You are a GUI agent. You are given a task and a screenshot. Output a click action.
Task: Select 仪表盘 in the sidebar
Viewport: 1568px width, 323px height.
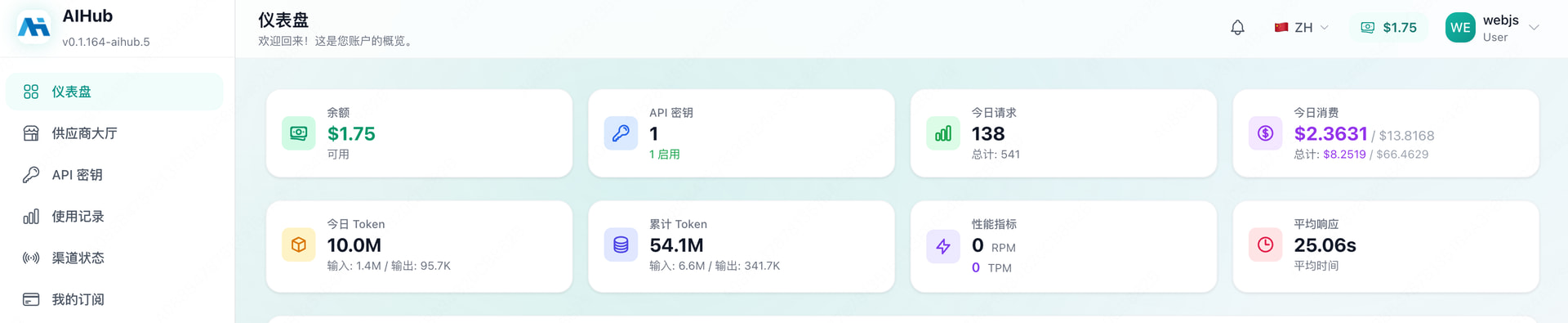[114, 92]
